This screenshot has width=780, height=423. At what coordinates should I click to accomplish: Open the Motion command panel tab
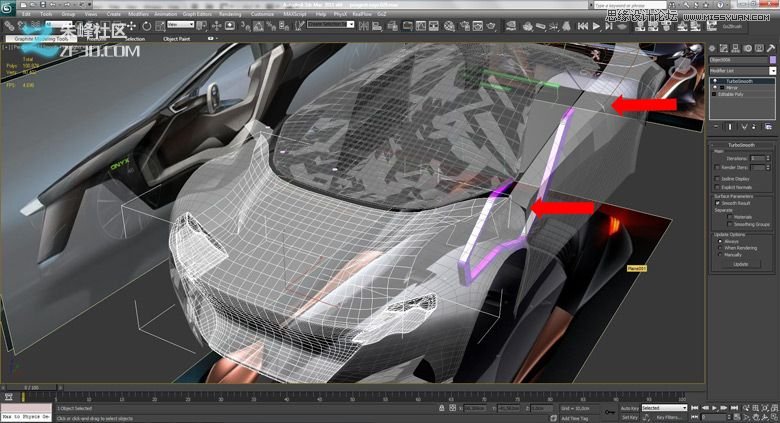(747, 48)
